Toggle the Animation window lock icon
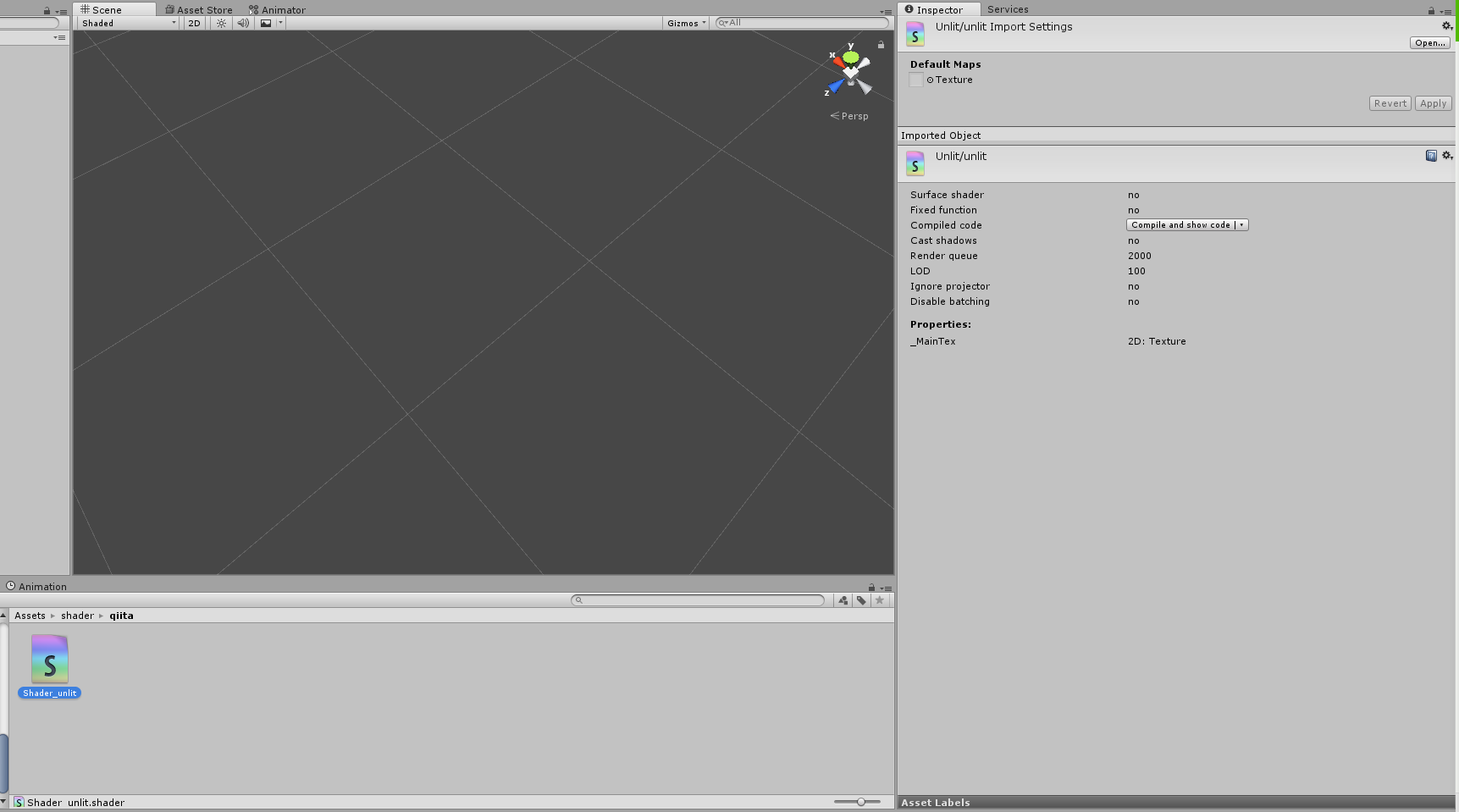 point(871,586)
